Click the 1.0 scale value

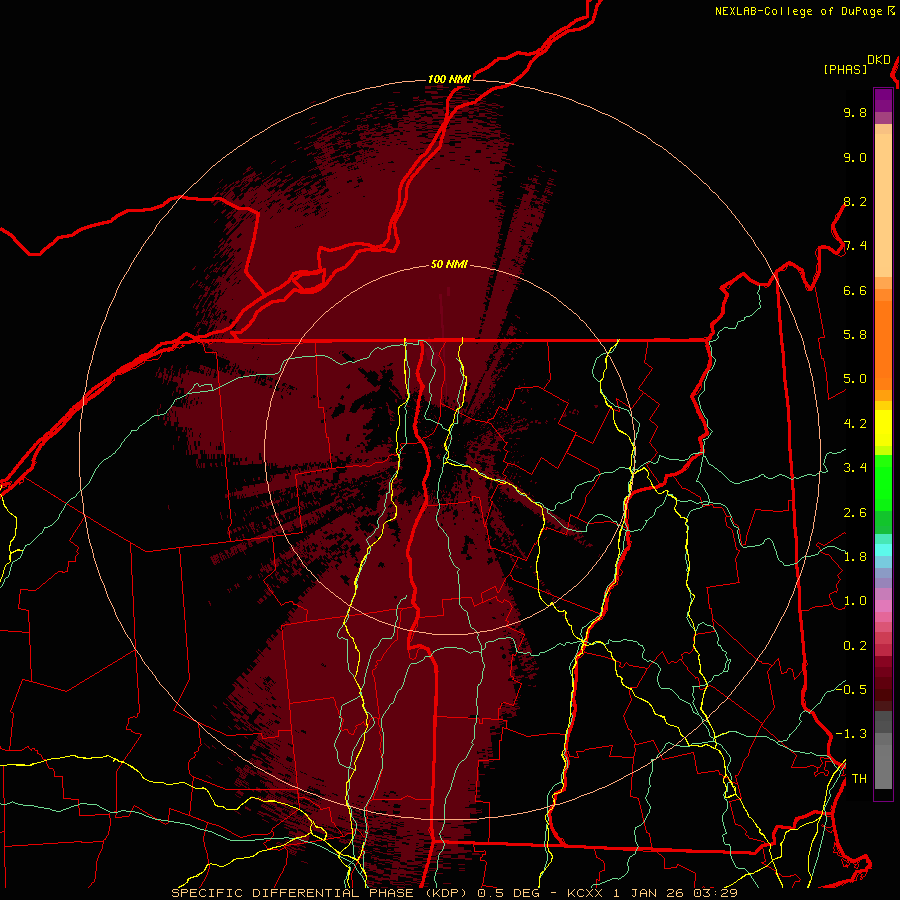[855, 601]
